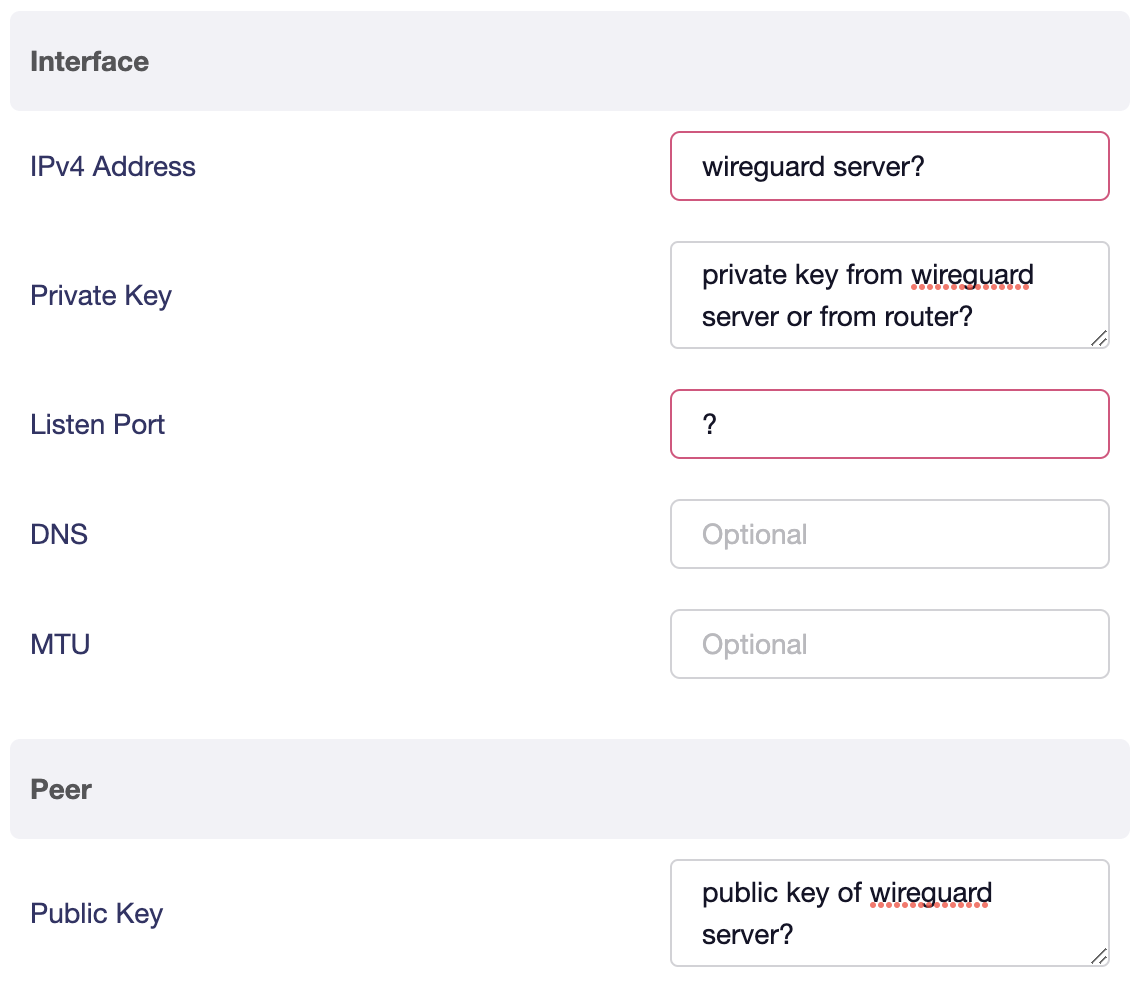Click the IPv4 Address label

pos(113,167)
